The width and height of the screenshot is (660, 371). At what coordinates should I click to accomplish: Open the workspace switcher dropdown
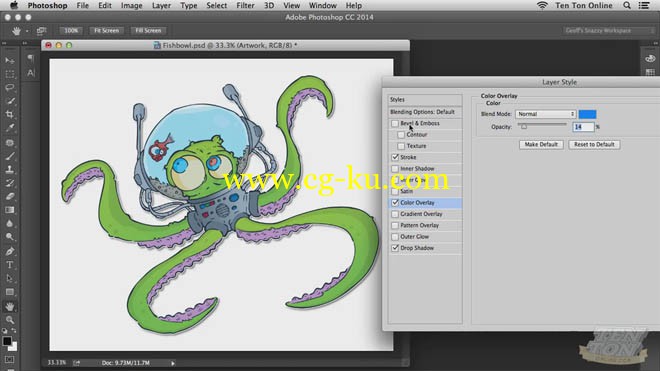[x=609, y=31]
